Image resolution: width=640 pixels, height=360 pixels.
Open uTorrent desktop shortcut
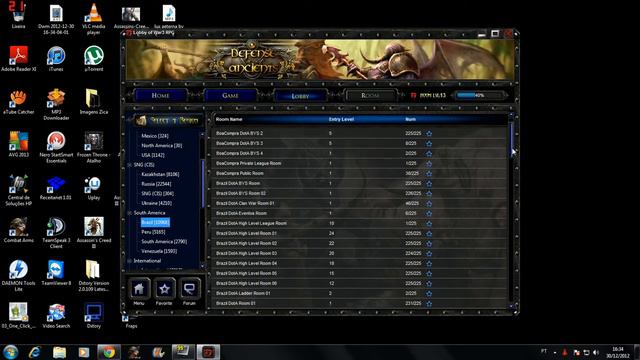coord(93,59)
